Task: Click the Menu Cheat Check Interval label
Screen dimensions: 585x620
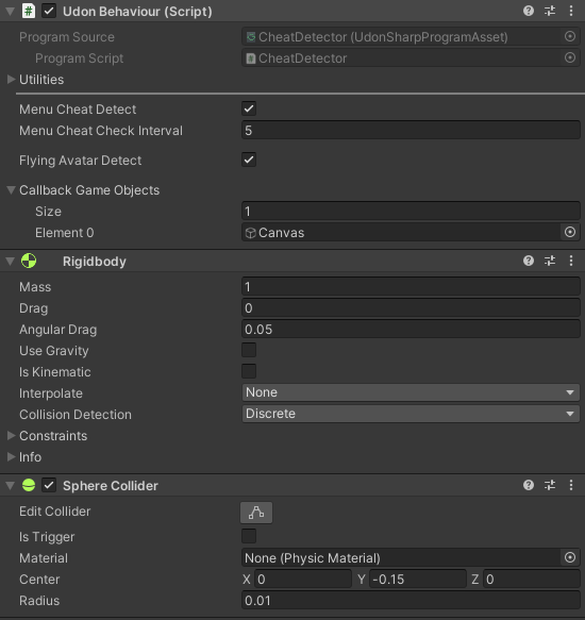Action: point(101,130)
